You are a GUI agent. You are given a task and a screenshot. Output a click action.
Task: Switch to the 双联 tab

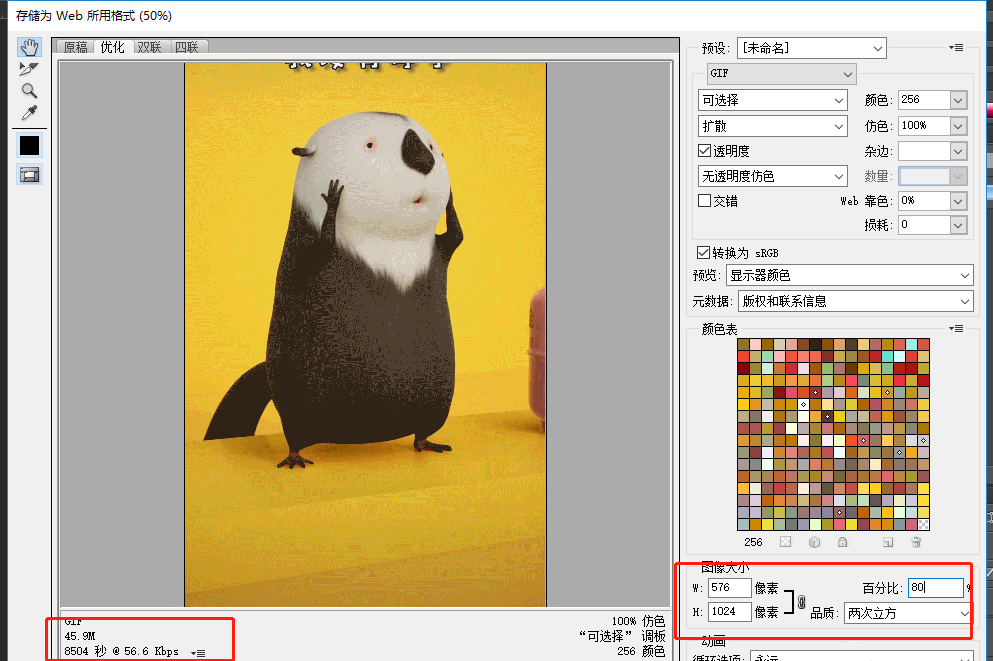coord(149,47)
